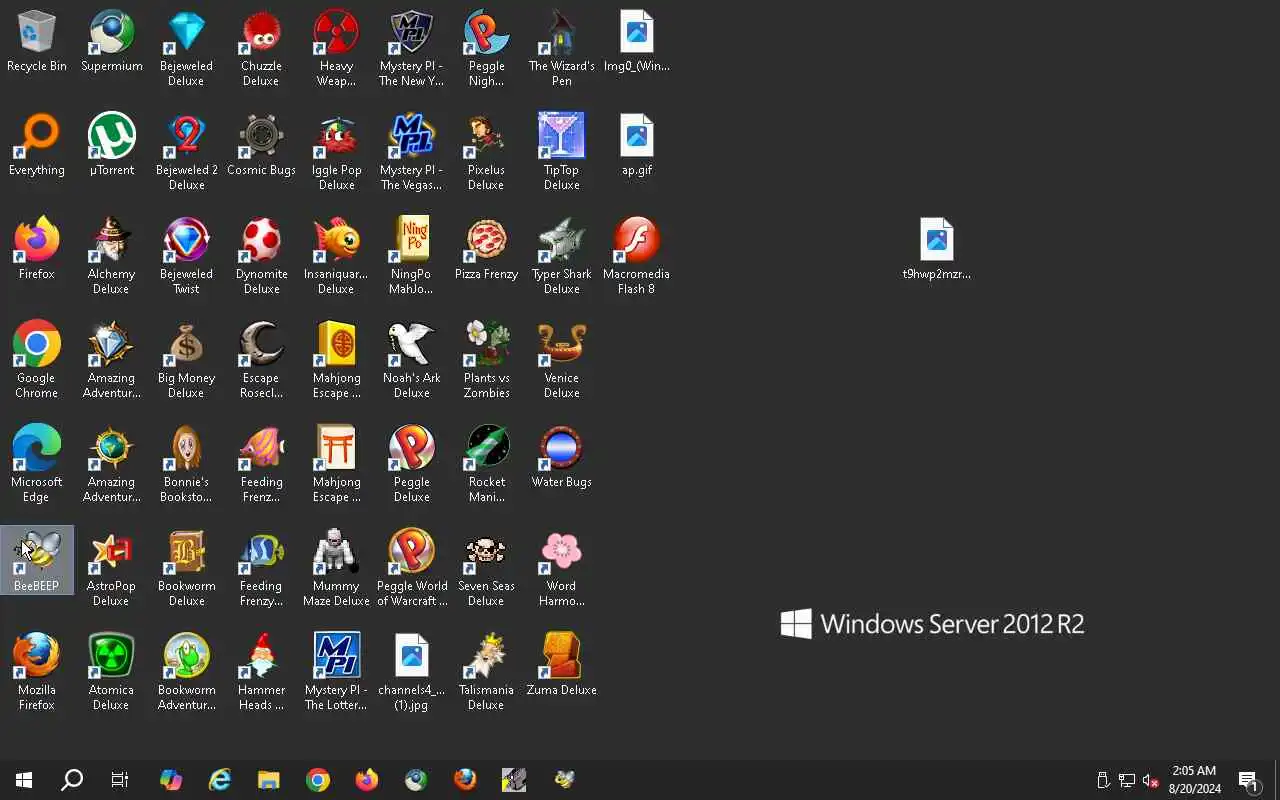Select Bookworm Adventures shortcut

[186, 673]
